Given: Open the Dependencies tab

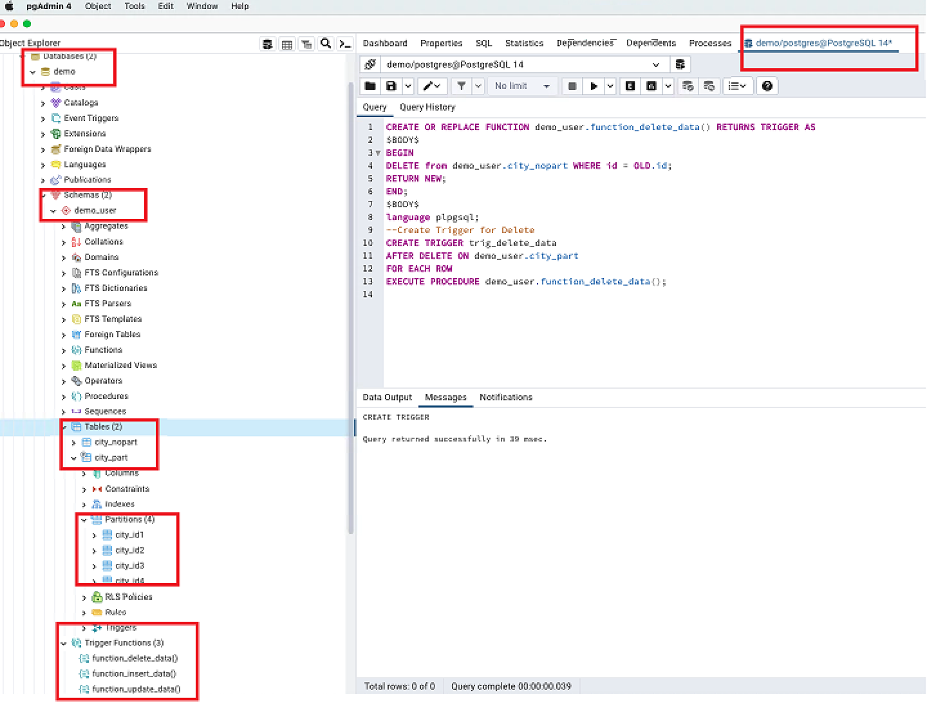Looking at the screenshot, I should [585, 43].
